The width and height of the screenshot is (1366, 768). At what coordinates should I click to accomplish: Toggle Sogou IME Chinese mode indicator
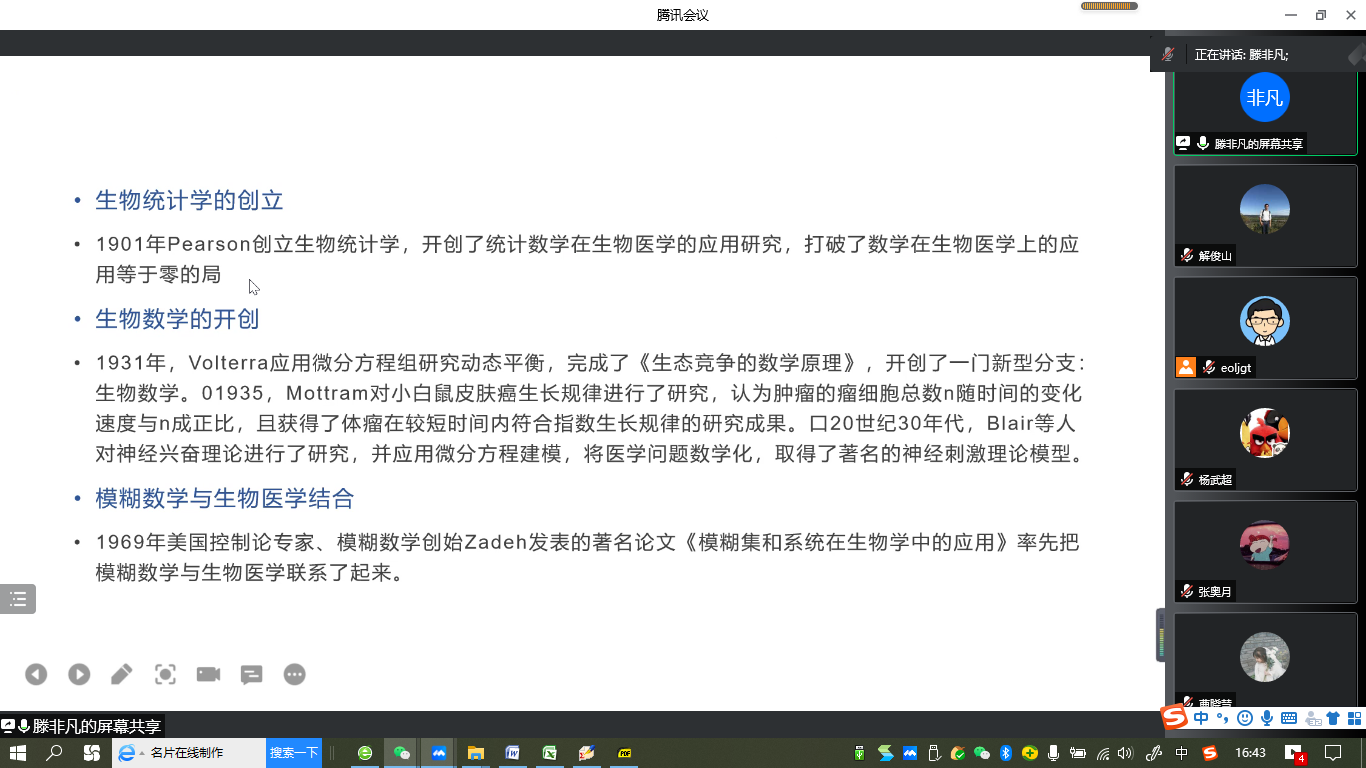click(1201, 718)
